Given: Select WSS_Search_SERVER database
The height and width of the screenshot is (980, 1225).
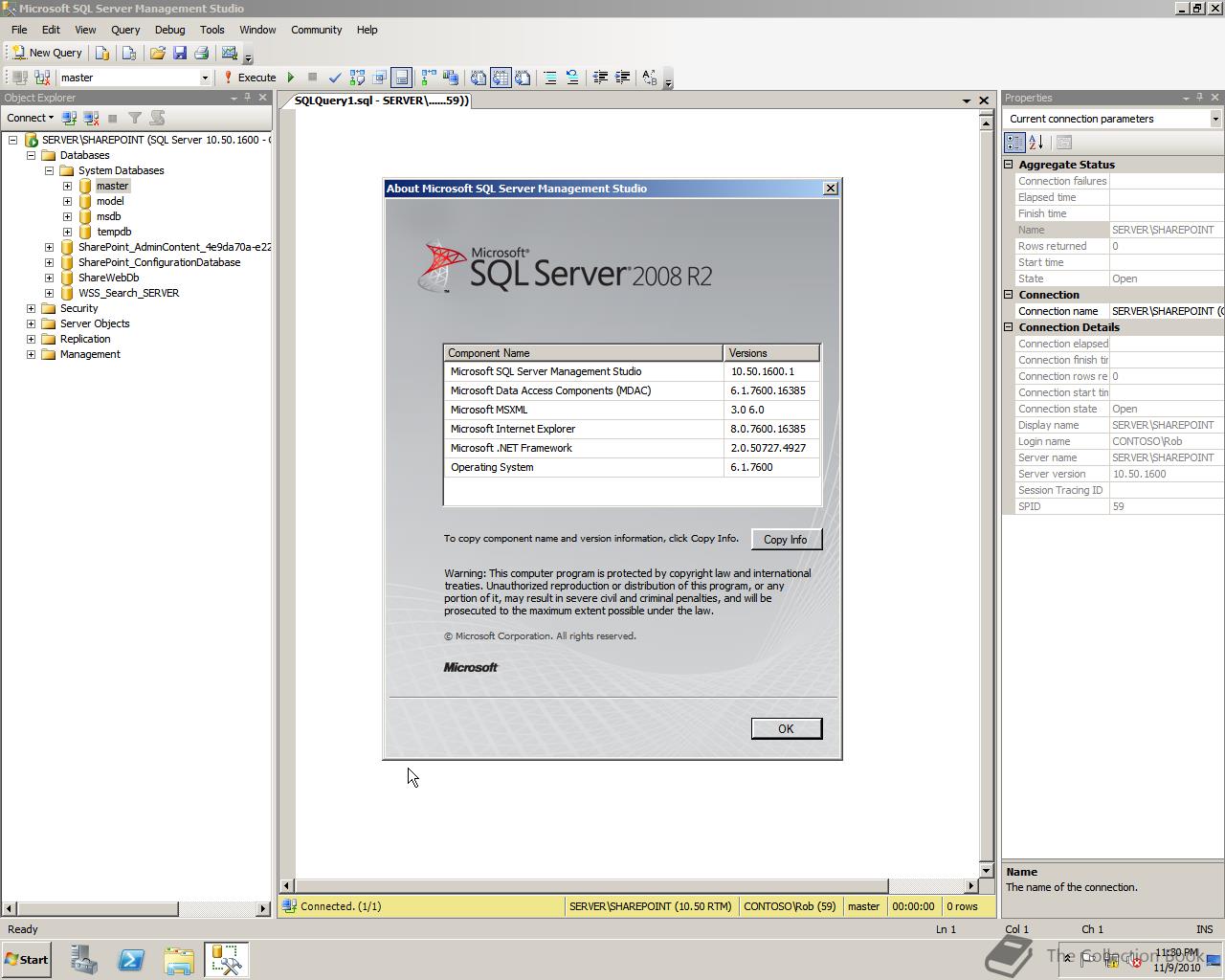Looking at the screenshot, I should pyautogui.click(x=128, y=293).
